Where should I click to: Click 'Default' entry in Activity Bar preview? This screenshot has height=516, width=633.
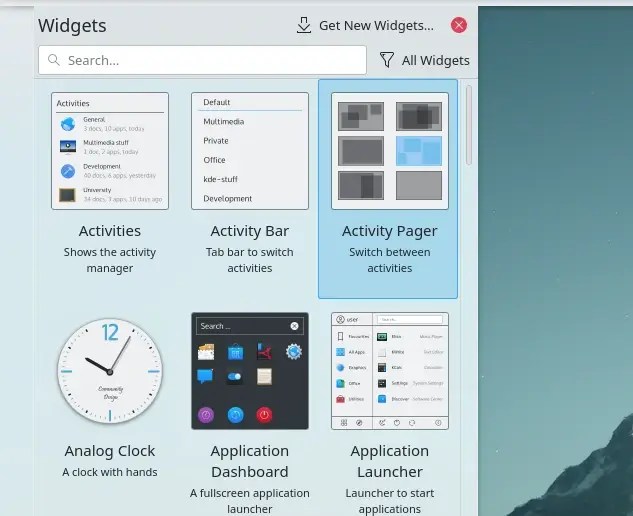pyautogui.click(x=217, y=102)
